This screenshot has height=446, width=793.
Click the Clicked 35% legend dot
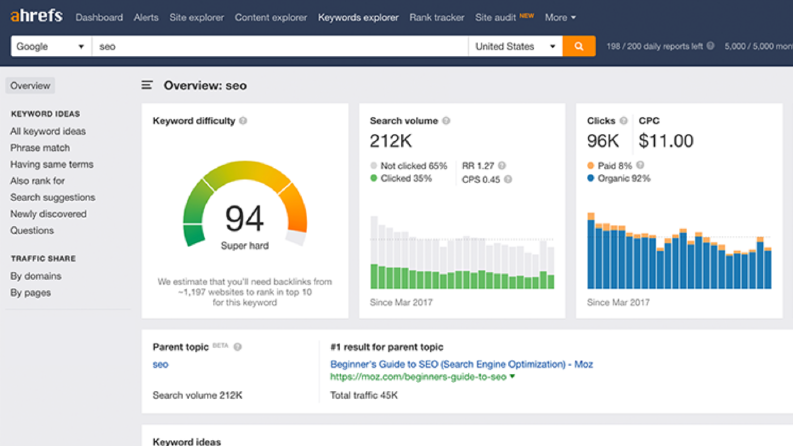pyautogui.click(x=374, y=178)
